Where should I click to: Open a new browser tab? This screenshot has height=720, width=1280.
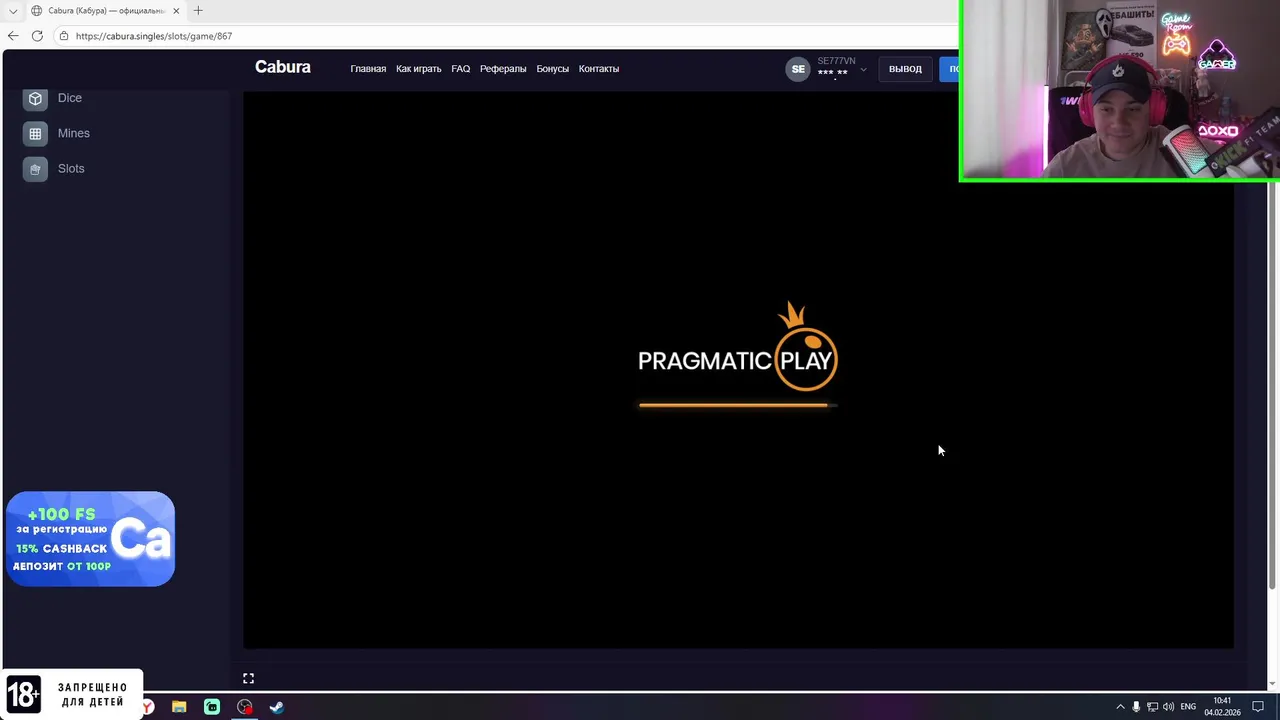coord(198,10)
